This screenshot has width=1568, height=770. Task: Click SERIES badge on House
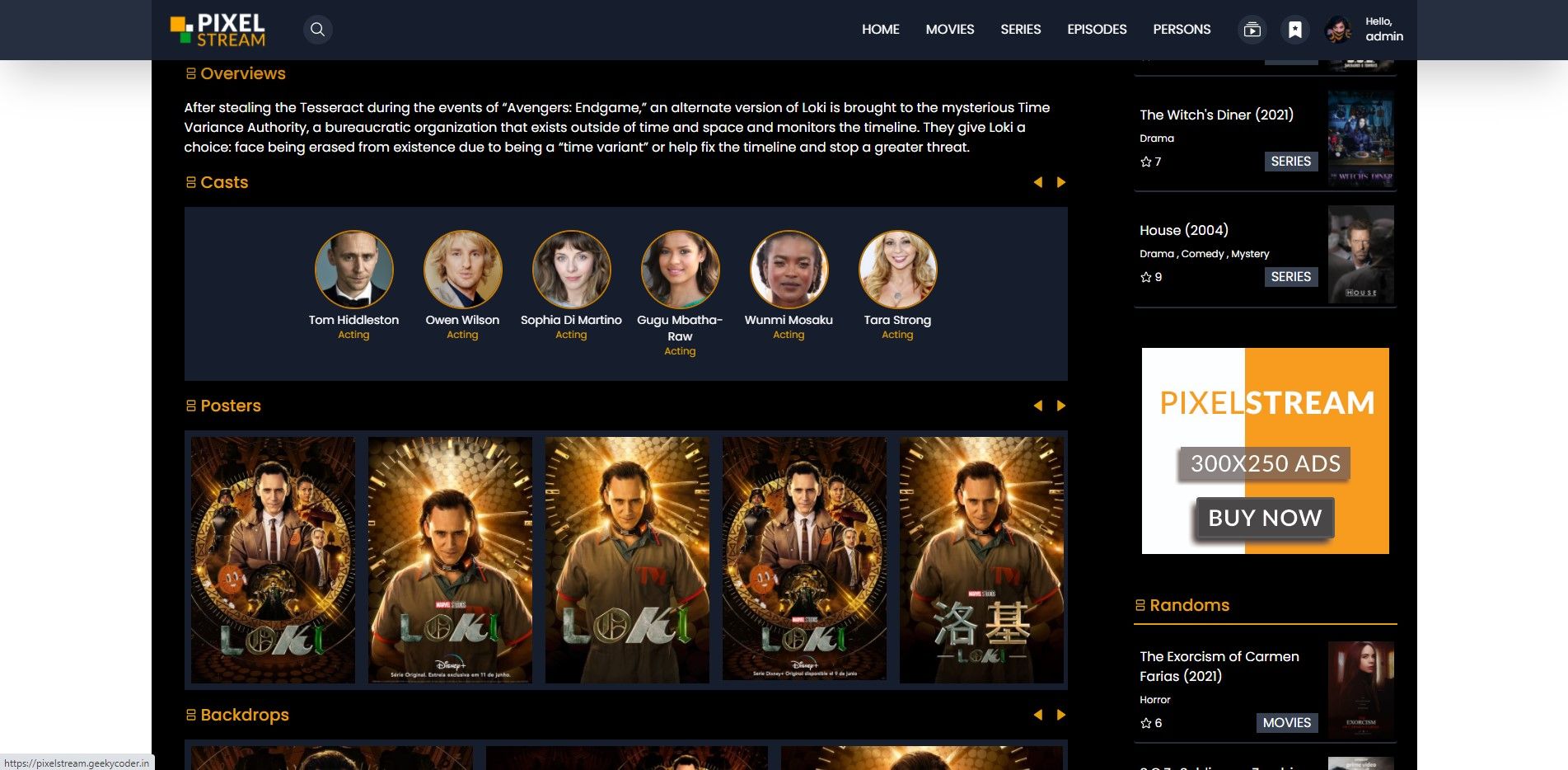click(1291, 277)
